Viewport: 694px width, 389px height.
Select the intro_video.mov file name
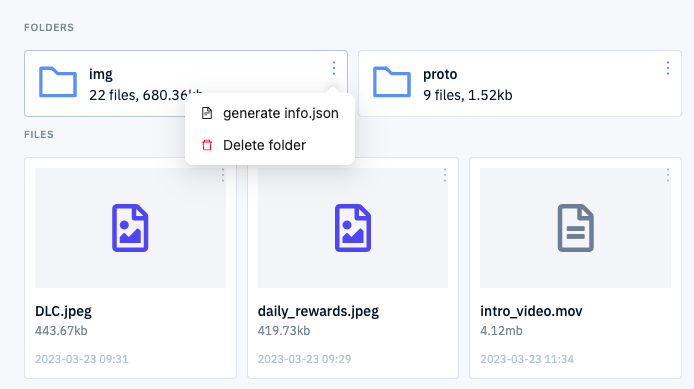coord(531,311)
